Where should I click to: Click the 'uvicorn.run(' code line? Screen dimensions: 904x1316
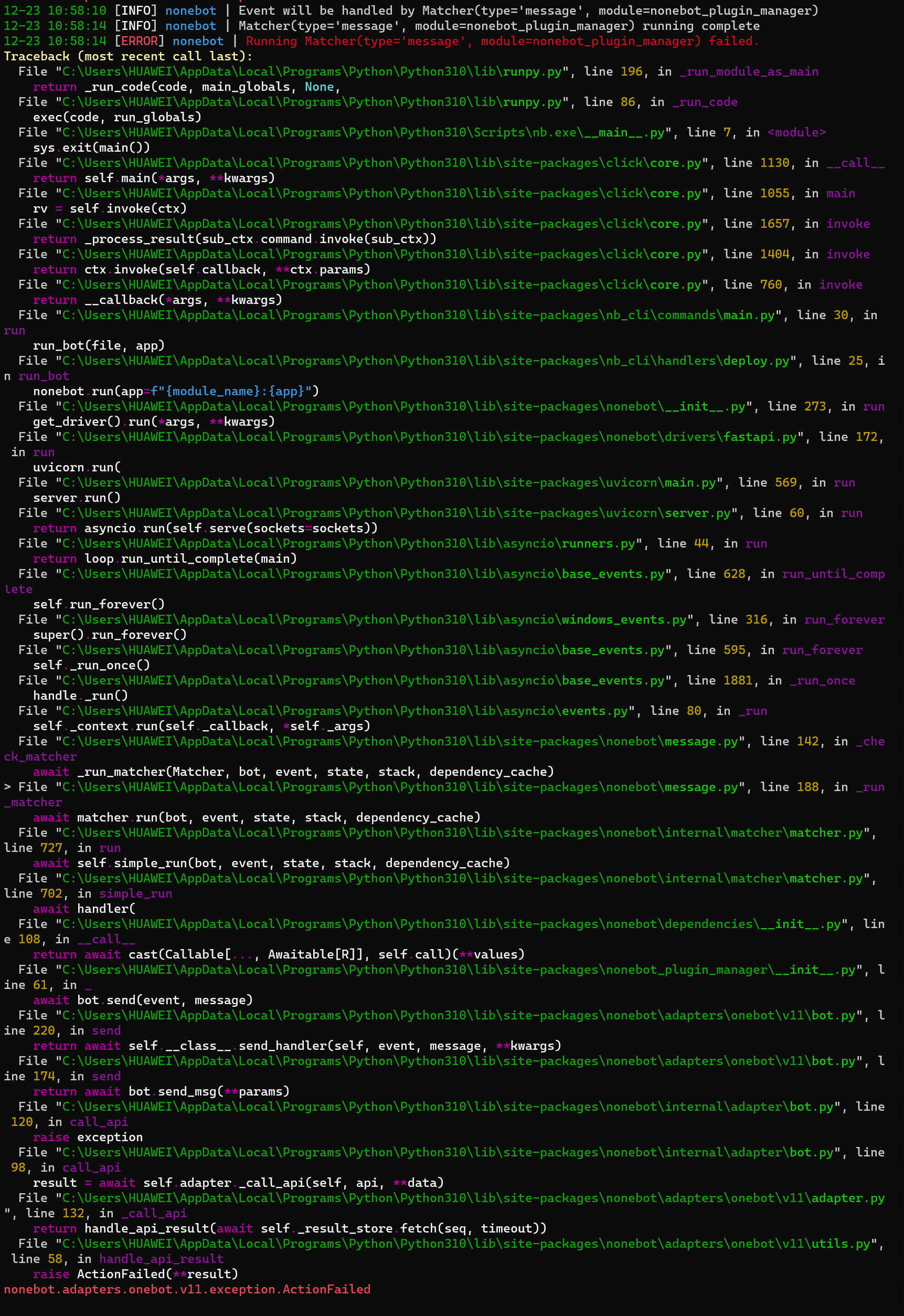coord(77,468)
